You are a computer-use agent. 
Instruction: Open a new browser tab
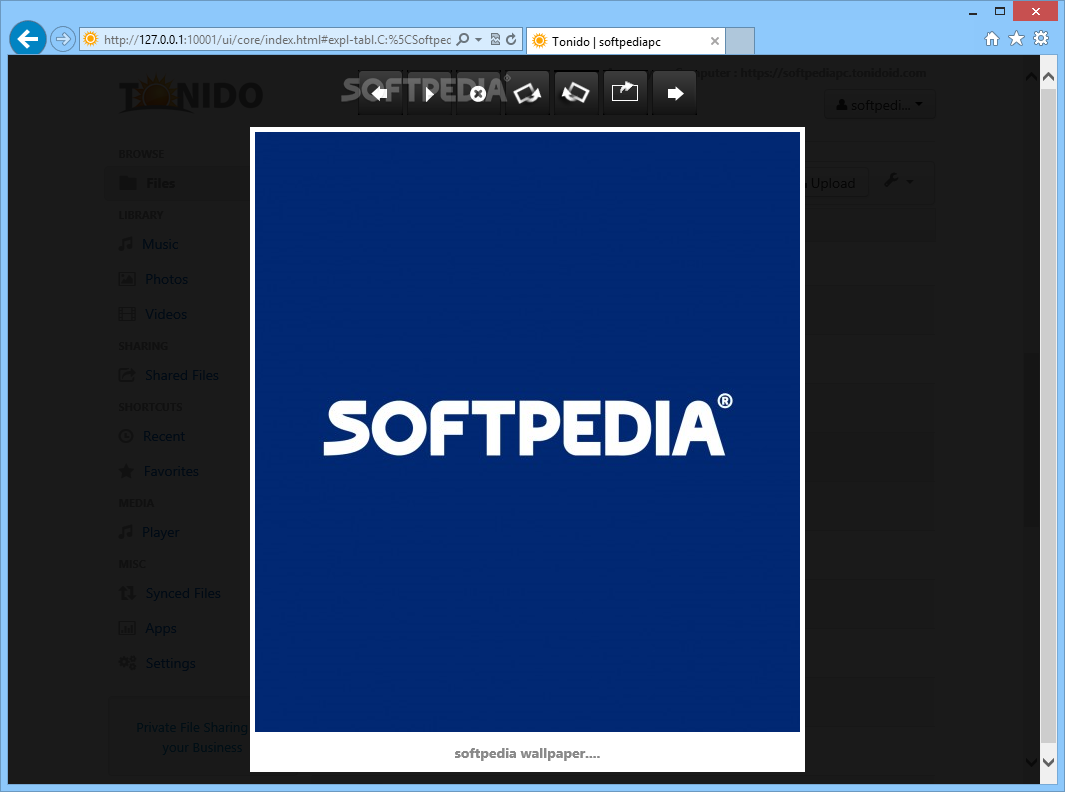pyautogui.click(x=740, y=41)
